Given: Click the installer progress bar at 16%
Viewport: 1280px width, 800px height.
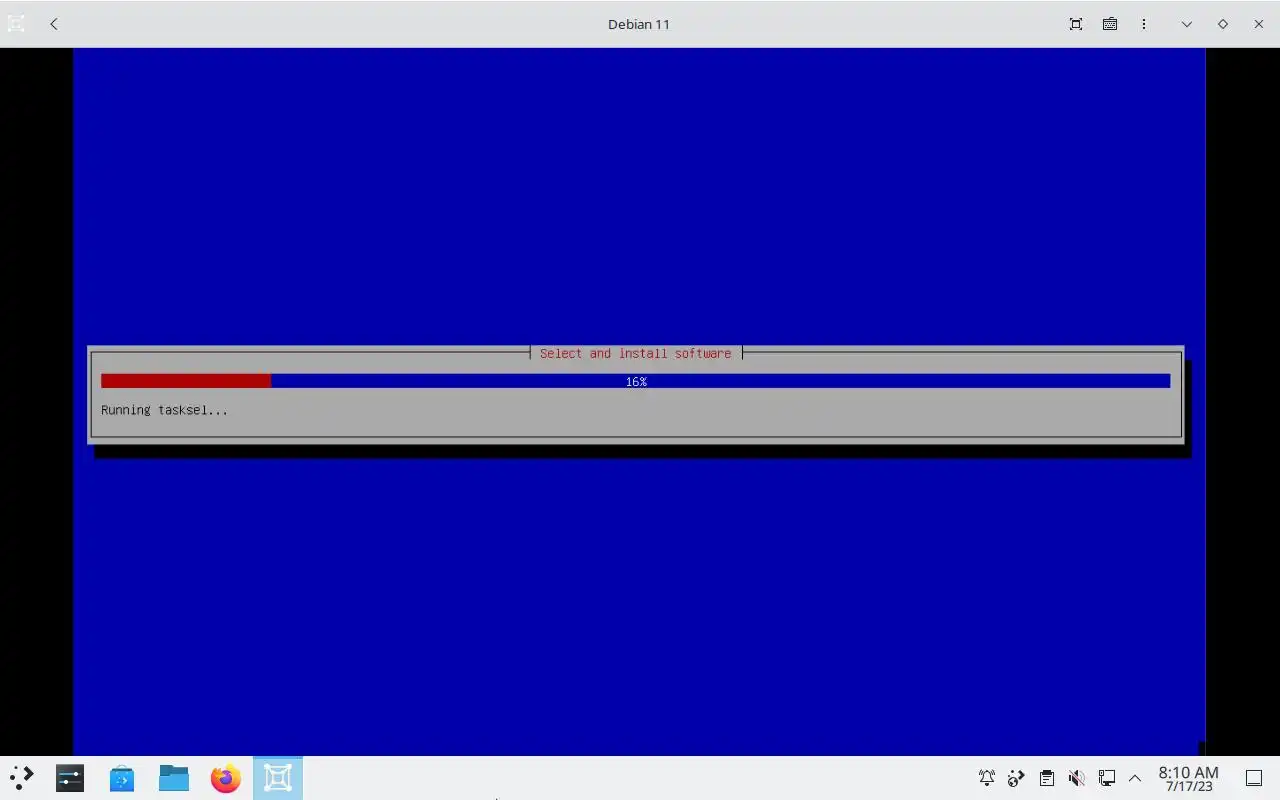Looking at the screenshot, I should pyautogui.click(x=635, y=381).
